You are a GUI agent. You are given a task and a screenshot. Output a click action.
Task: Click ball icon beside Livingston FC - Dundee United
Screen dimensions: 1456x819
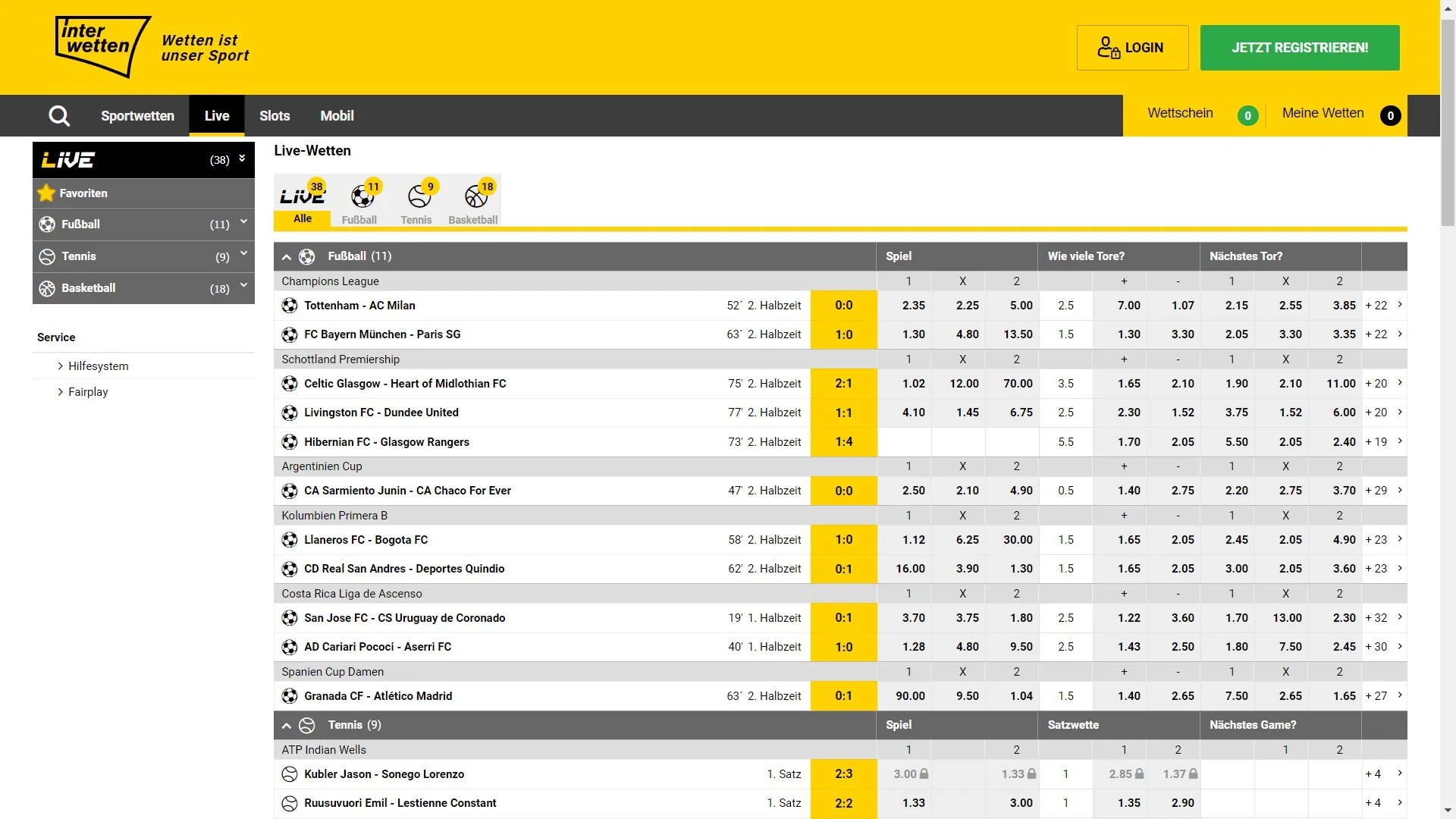pyautogui.click(x=290, y=413)
